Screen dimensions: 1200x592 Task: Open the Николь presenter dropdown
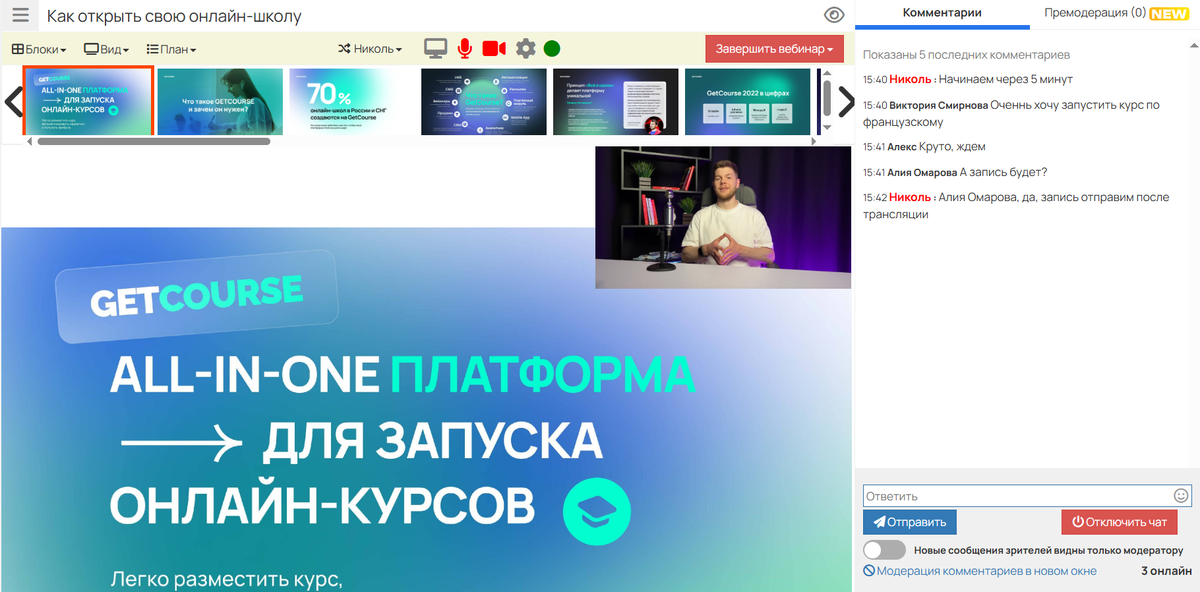pyautogui.click(x=370, y=49)
